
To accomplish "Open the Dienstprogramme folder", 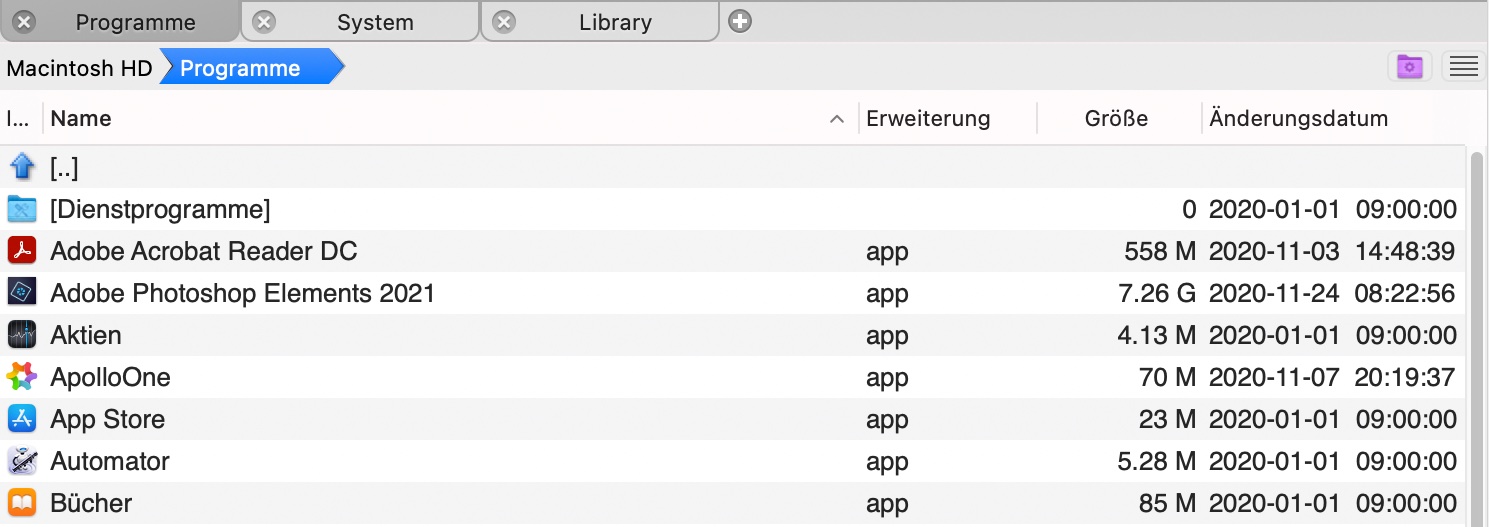I will [160, 210].
